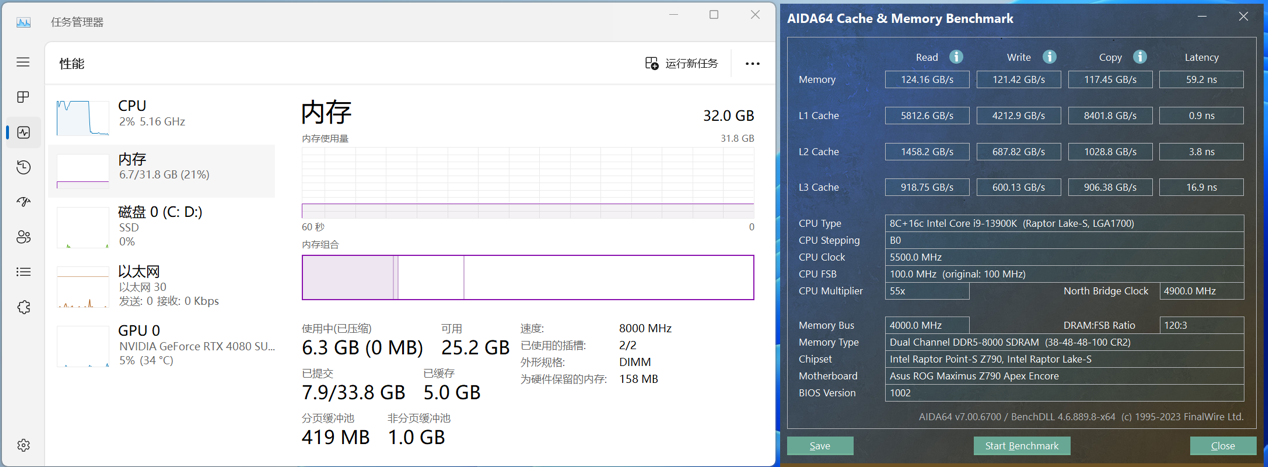1268x467 pixels.
Task: Click Motherboard Asus ROG Maximus Z790 field
Action: click(1064, 376)
